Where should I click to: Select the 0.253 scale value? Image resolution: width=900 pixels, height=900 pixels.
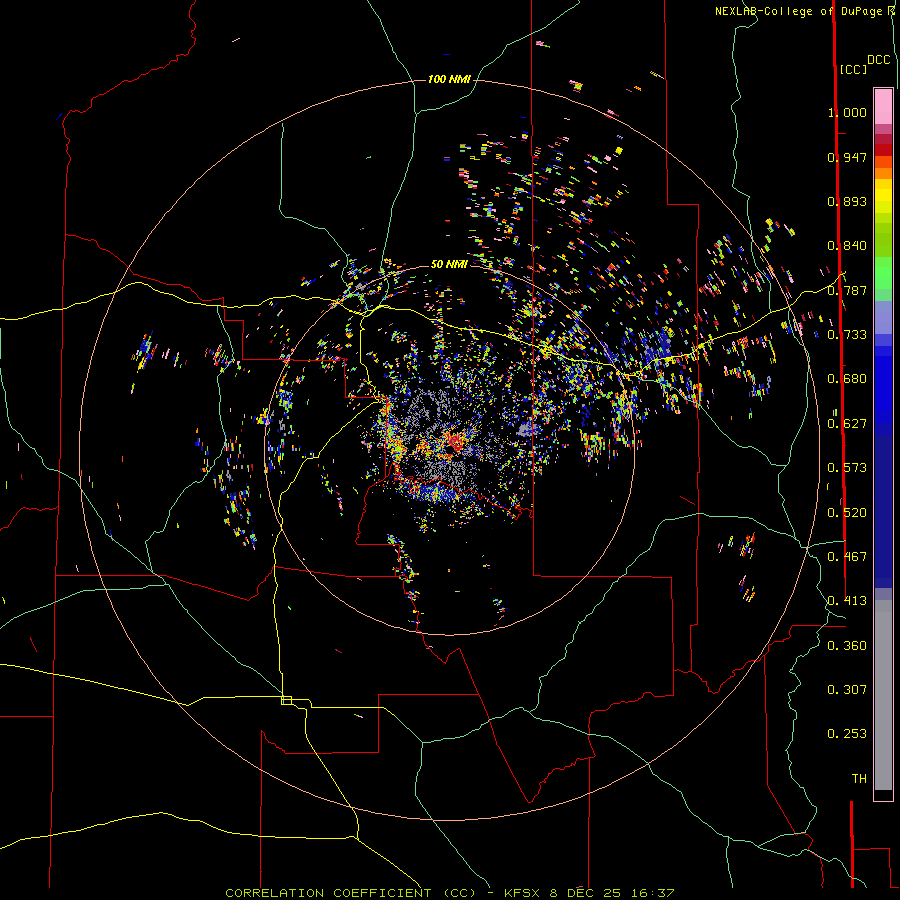pos(847,734)
